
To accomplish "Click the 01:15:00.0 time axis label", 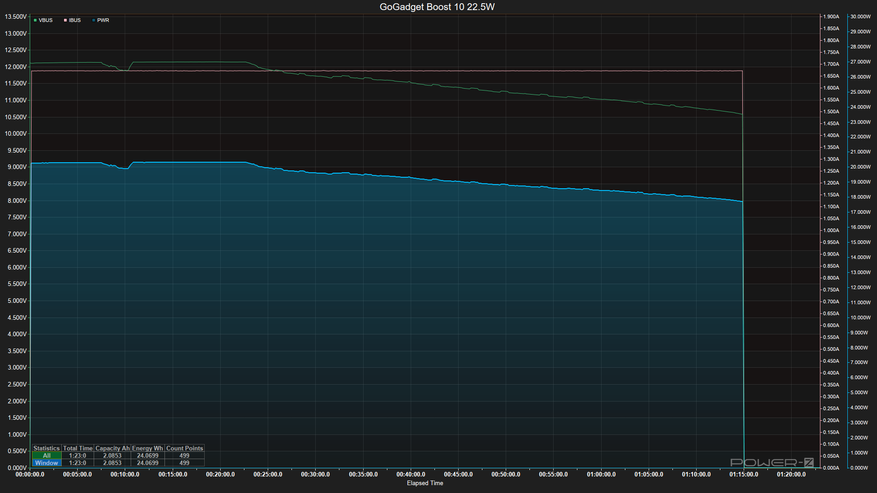I will click(744, 474).
